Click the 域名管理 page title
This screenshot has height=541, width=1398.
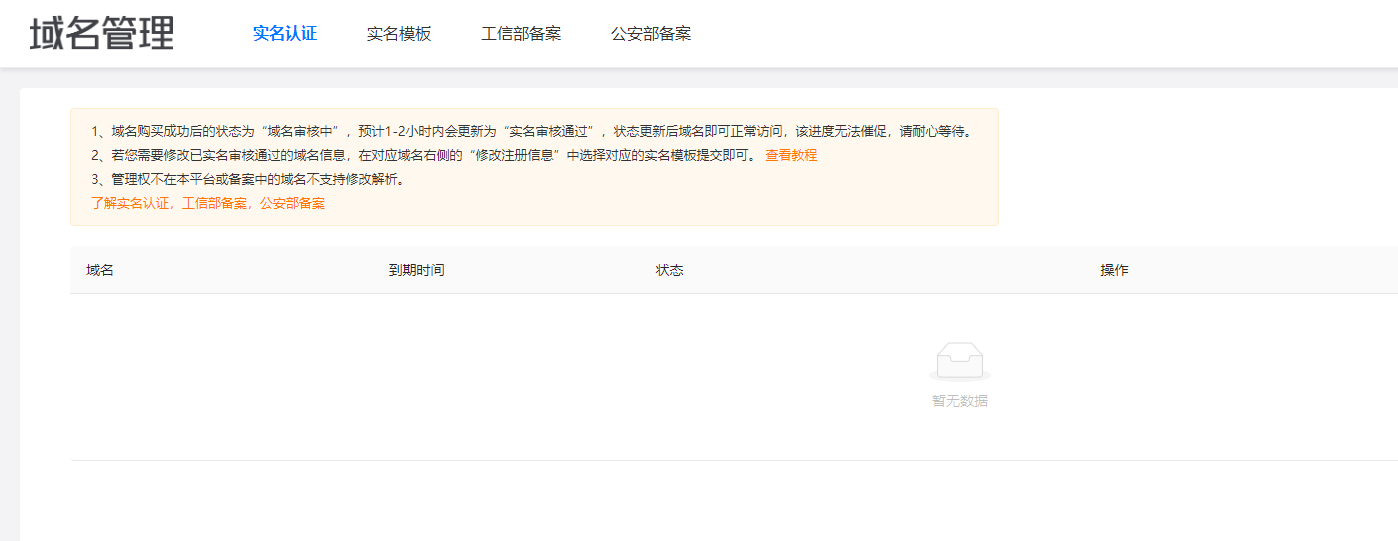(x=102, y=33)
